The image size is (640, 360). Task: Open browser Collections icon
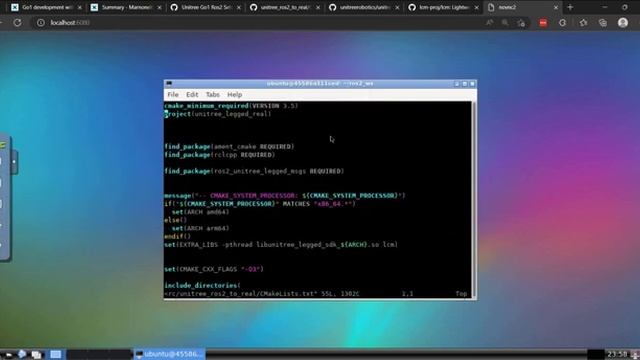click(603, 23)
